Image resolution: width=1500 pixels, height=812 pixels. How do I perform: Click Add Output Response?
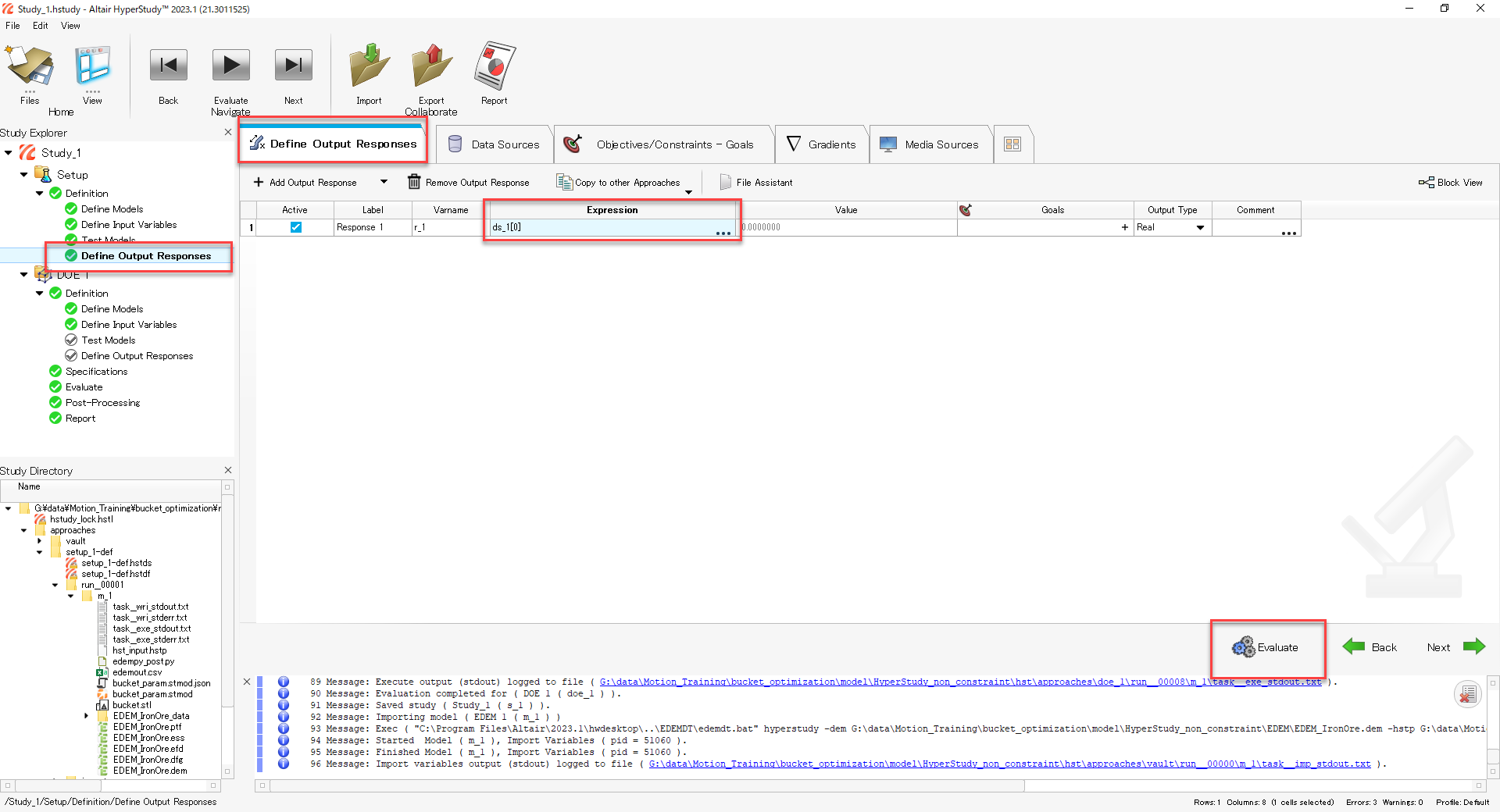point(305,183)
